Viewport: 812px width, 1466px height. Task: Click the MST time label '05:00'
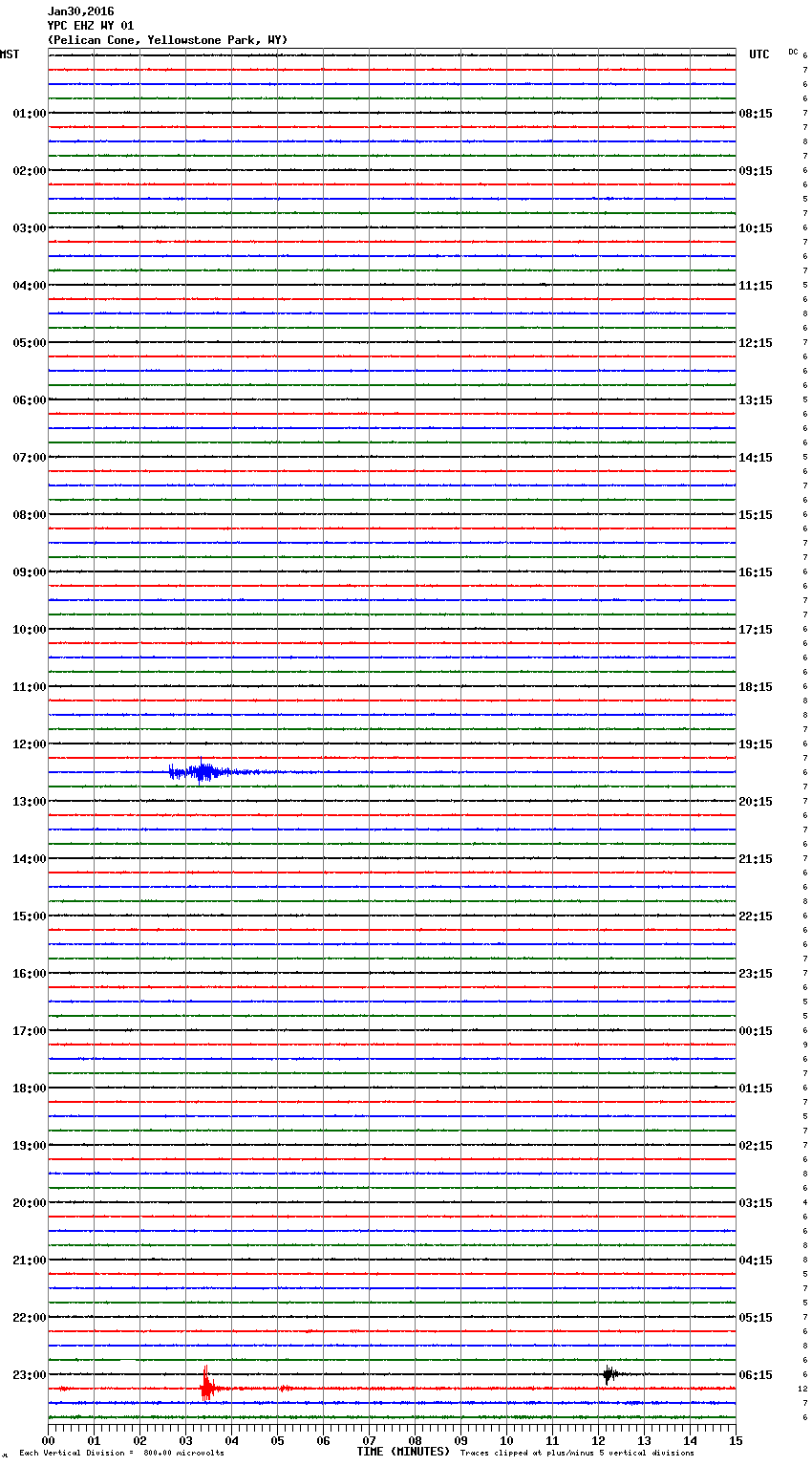point(30,343)
